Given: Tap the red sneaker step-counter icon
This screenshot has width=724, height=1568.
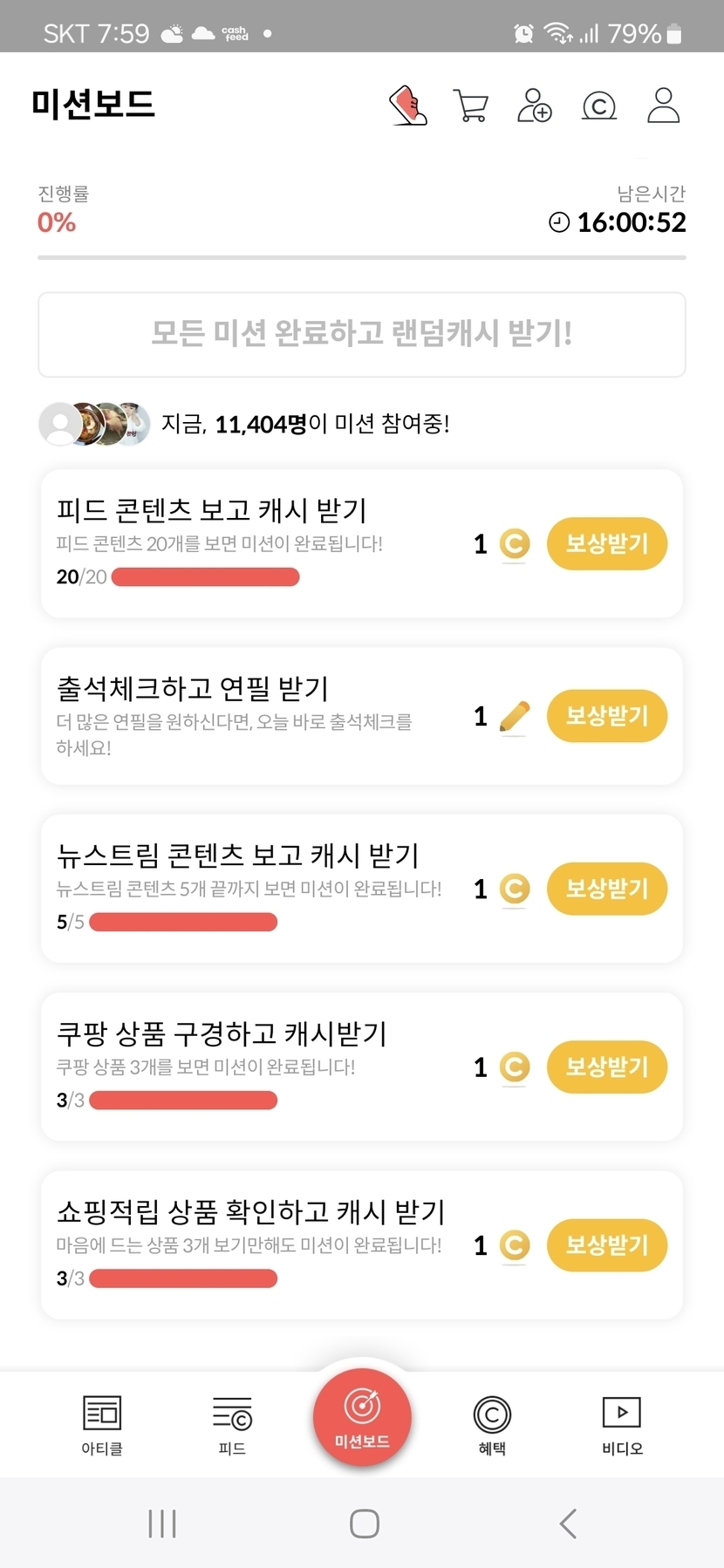Looking at the screenshot, I should pos(408,106).
